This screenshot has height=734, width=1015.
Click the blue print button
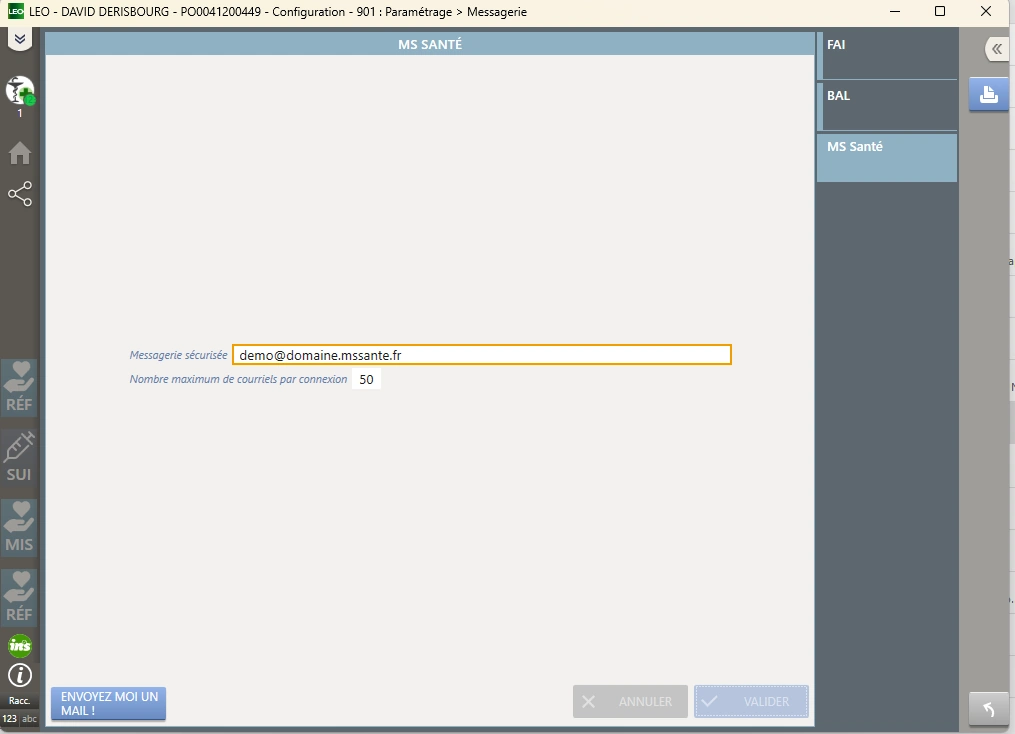pos(988,95)
